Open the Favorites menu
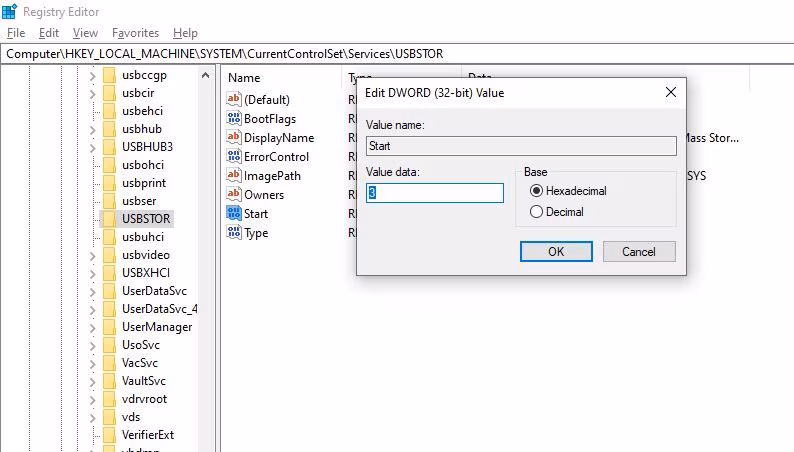 pyautogui.click(x=135, y=33)
